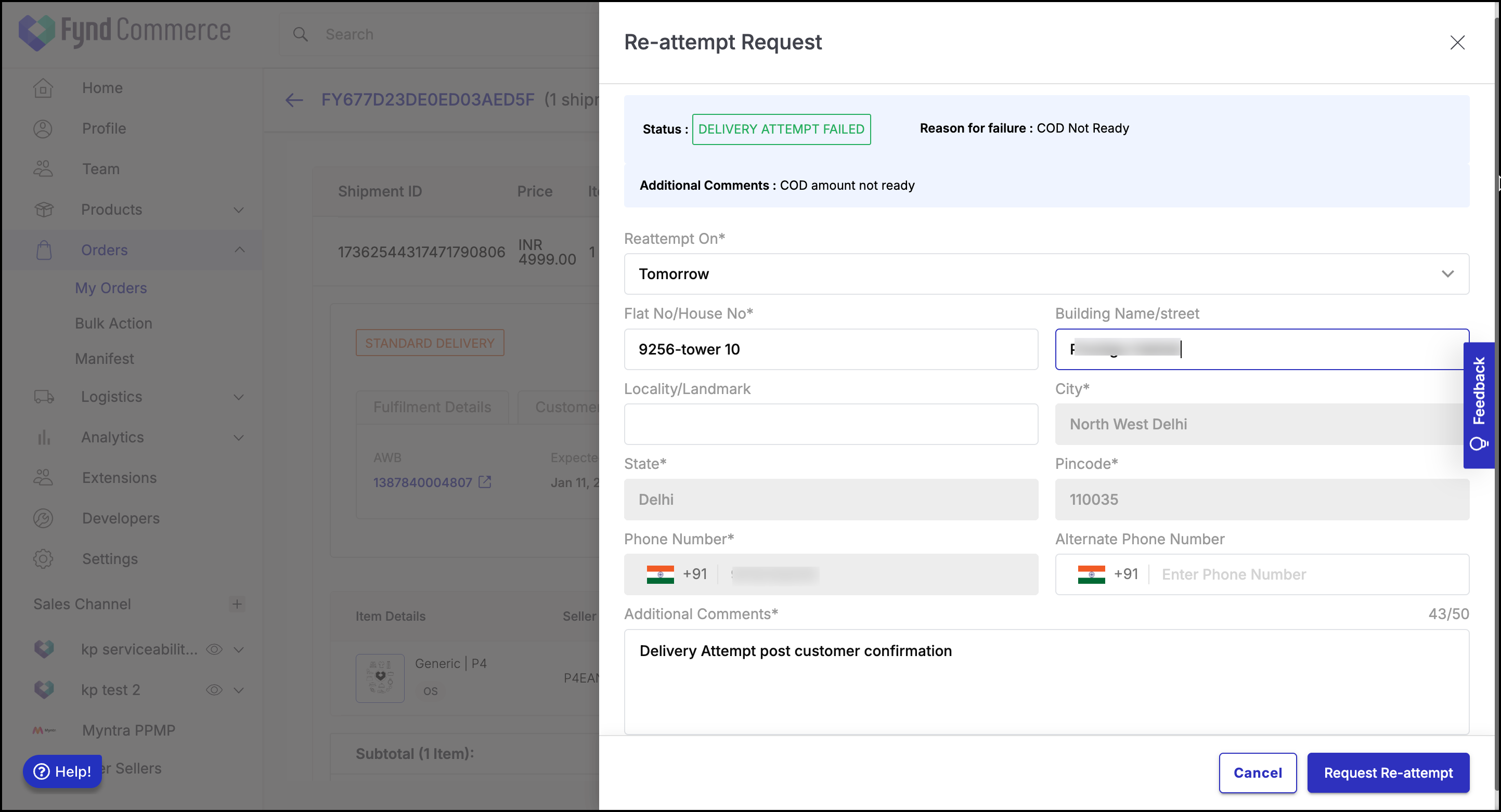
Task: Select the Home icon in sidebar
Action: click(43, 87)
